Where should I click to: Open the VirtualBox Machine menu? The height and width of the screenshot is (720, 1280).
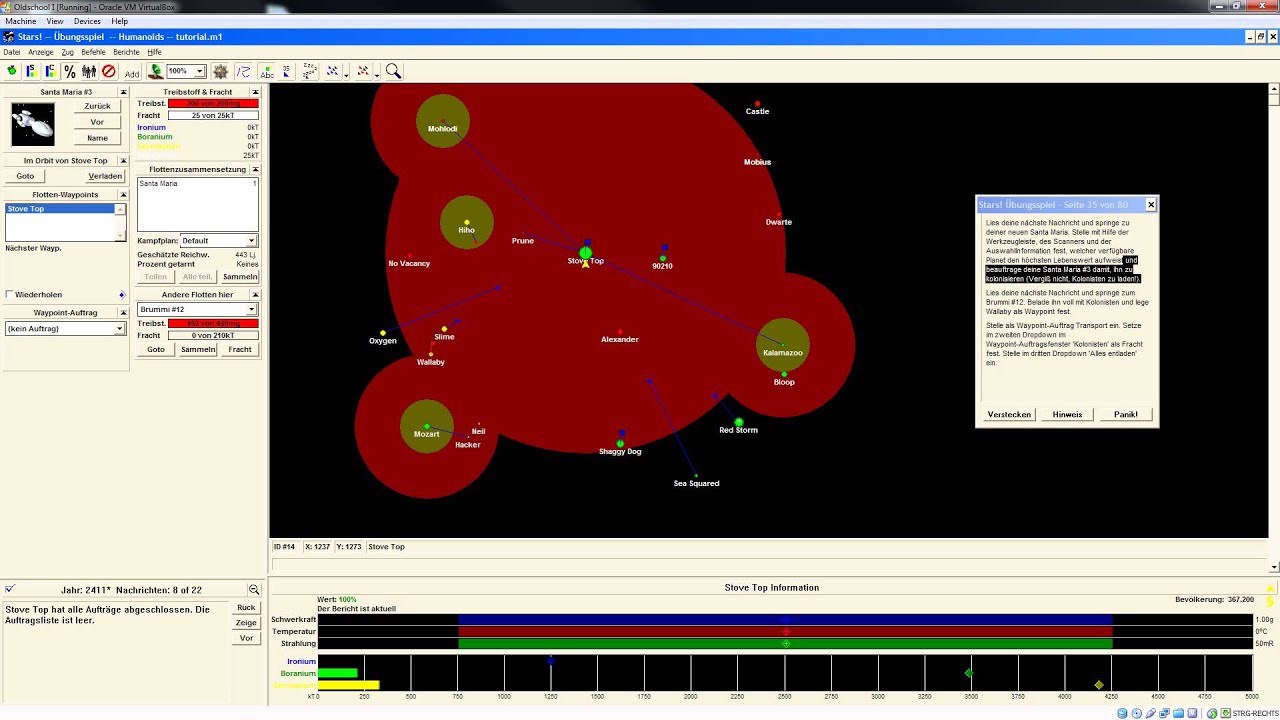21,21
